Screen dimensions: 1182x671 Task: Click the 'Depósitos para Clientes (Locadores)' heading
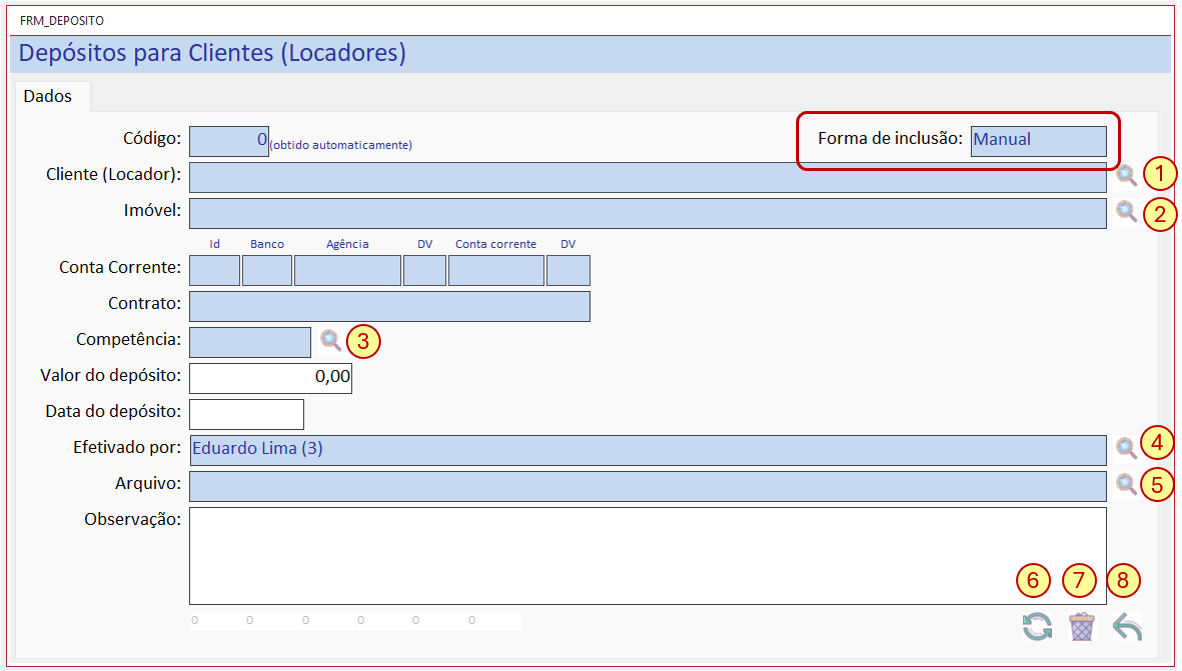click(x=213, y=53)
